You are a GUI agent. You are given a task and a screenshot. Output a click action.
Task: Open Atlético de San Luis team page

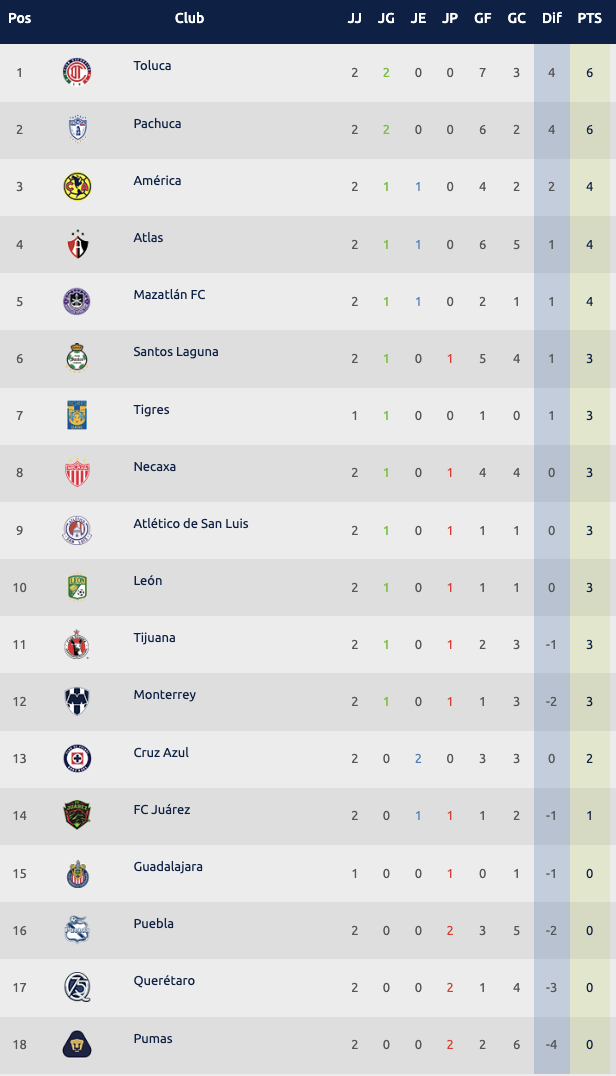191,524
